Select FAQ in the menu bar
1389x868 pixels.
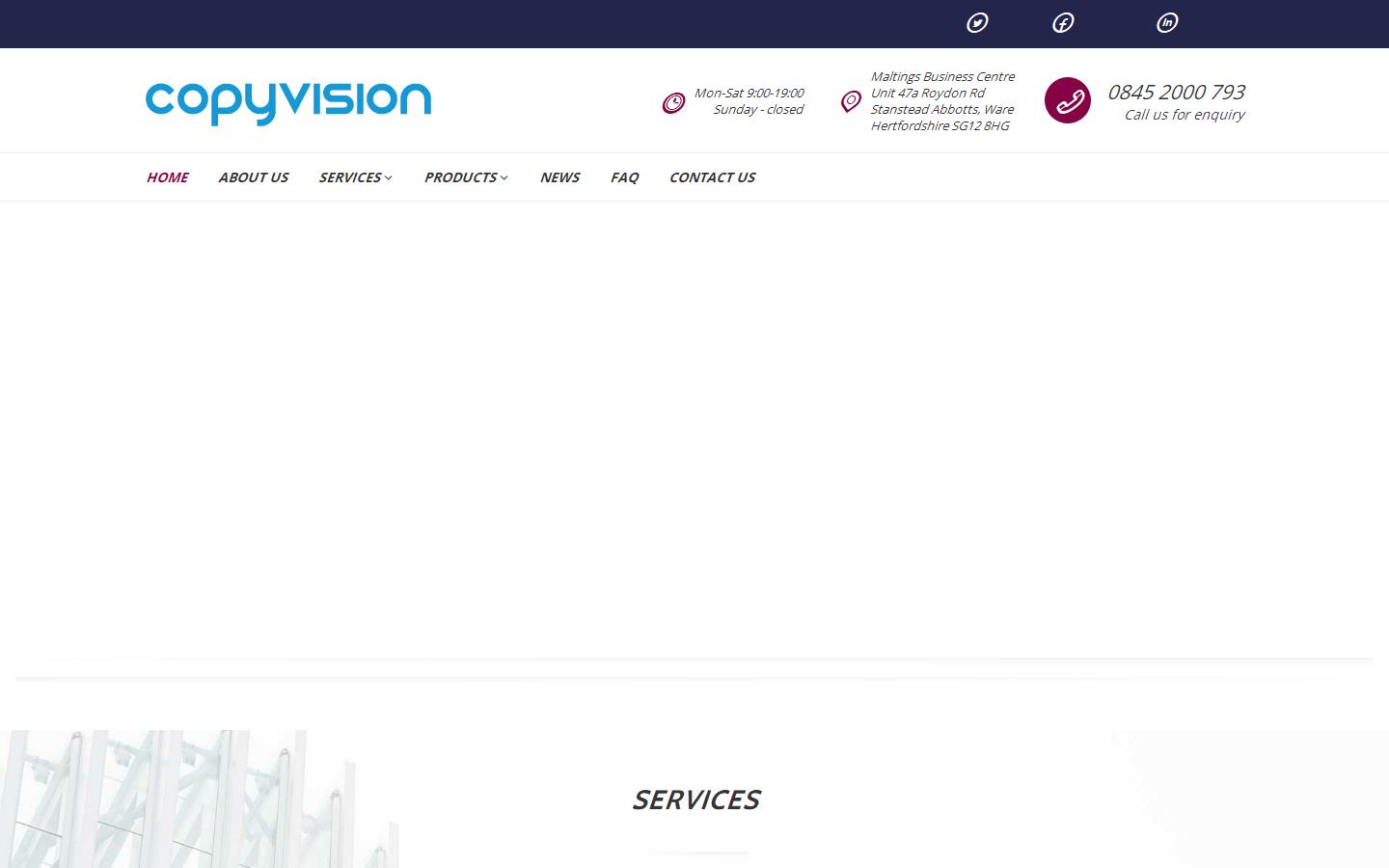(x=624, y=177)
